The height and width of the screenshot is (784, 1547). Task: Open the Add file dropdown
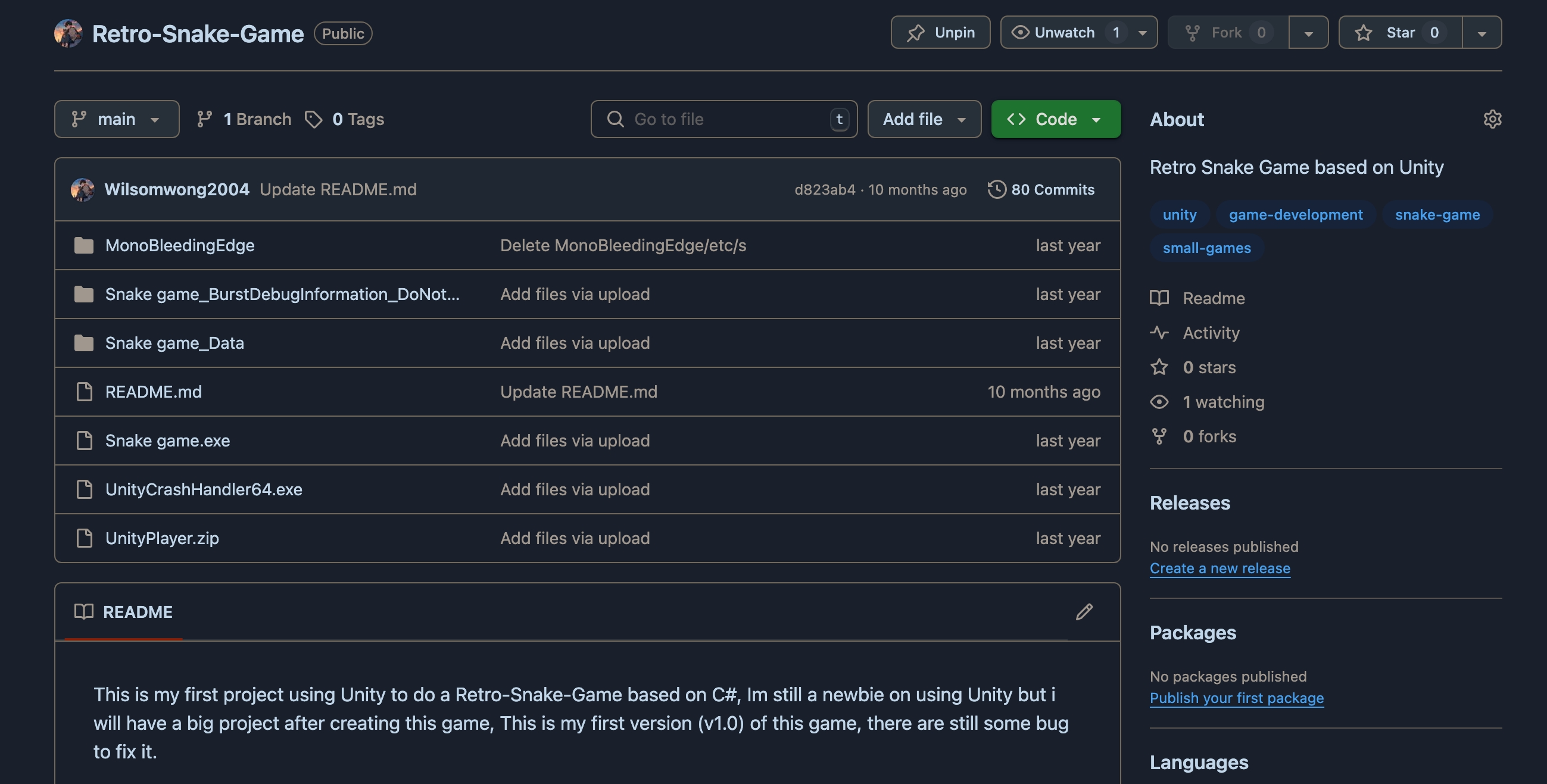(x=924, y=119)
